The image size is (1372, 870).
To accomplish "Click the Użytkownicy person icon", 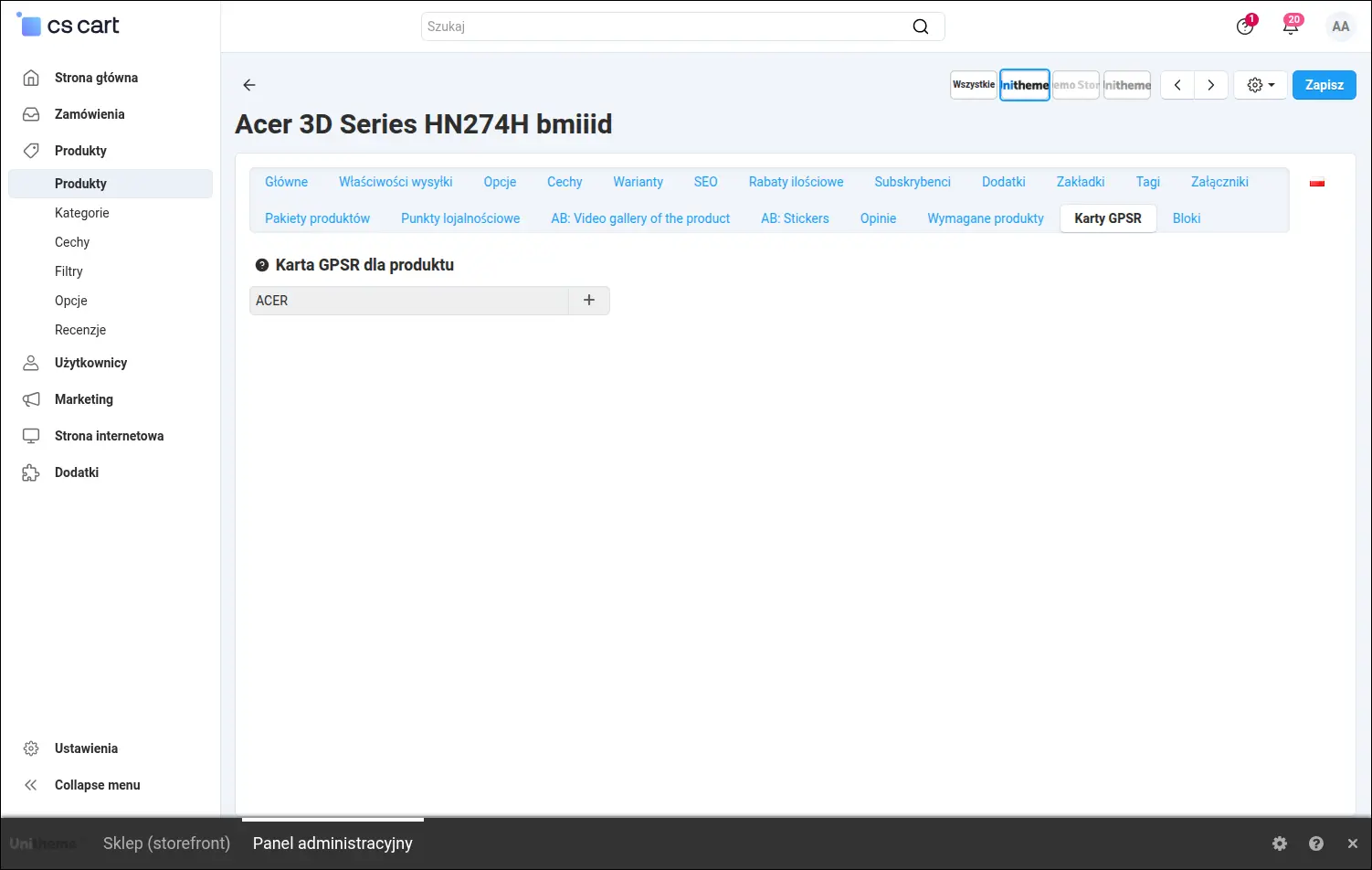I will coord(31,363).
